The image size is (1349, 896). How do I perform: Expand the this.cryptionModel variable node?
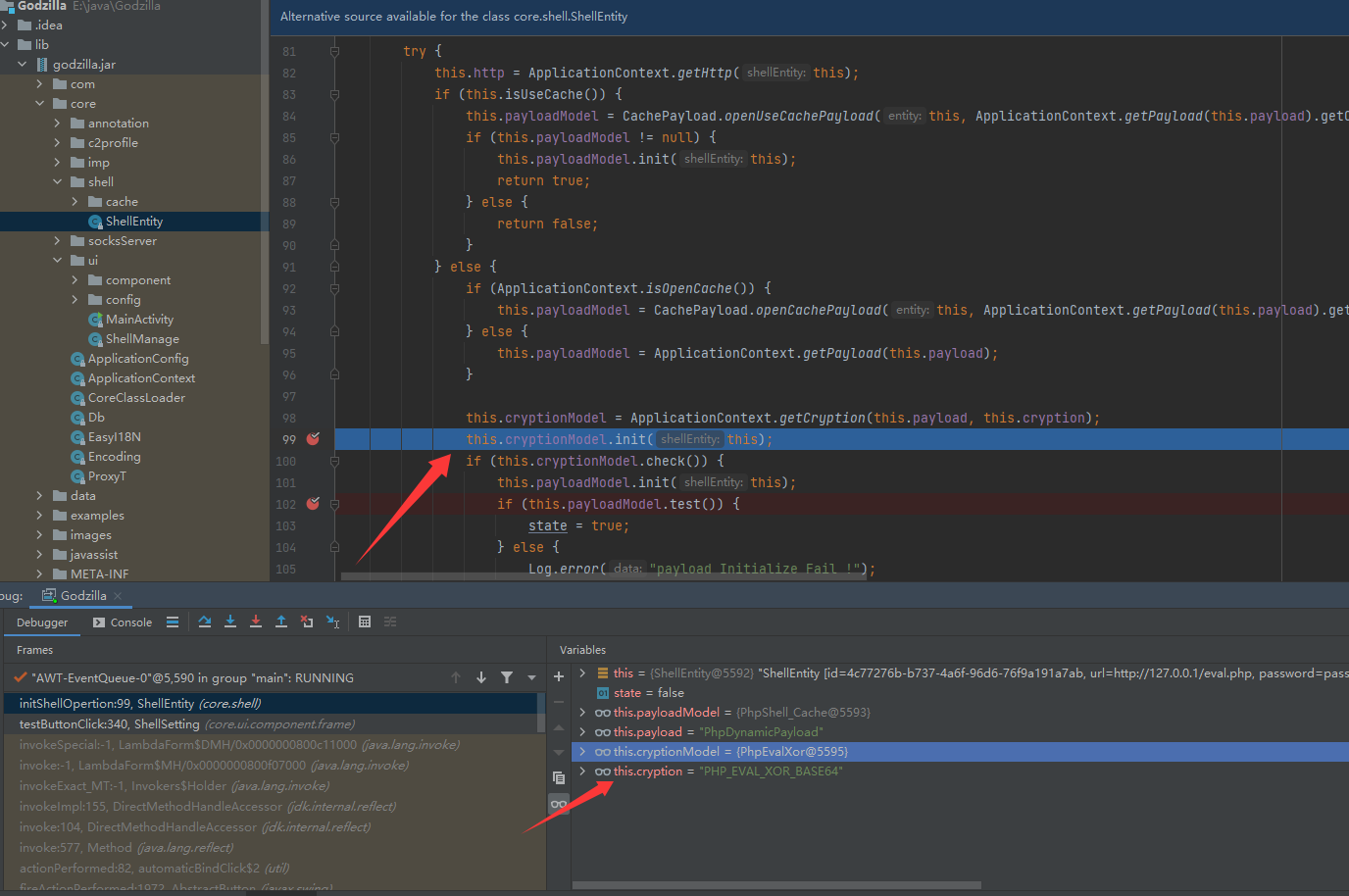coord(583,752)
